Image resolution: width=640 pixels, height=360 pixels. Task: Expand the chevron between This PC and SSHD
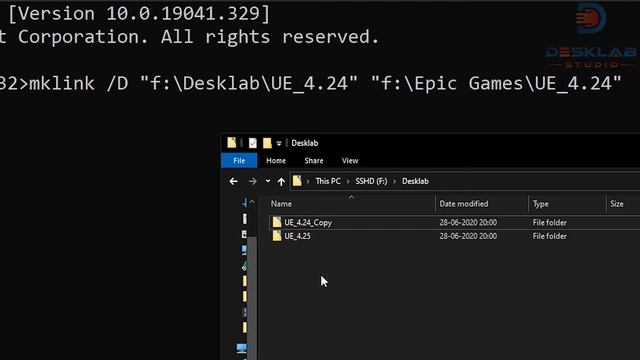tap(348, 181)
